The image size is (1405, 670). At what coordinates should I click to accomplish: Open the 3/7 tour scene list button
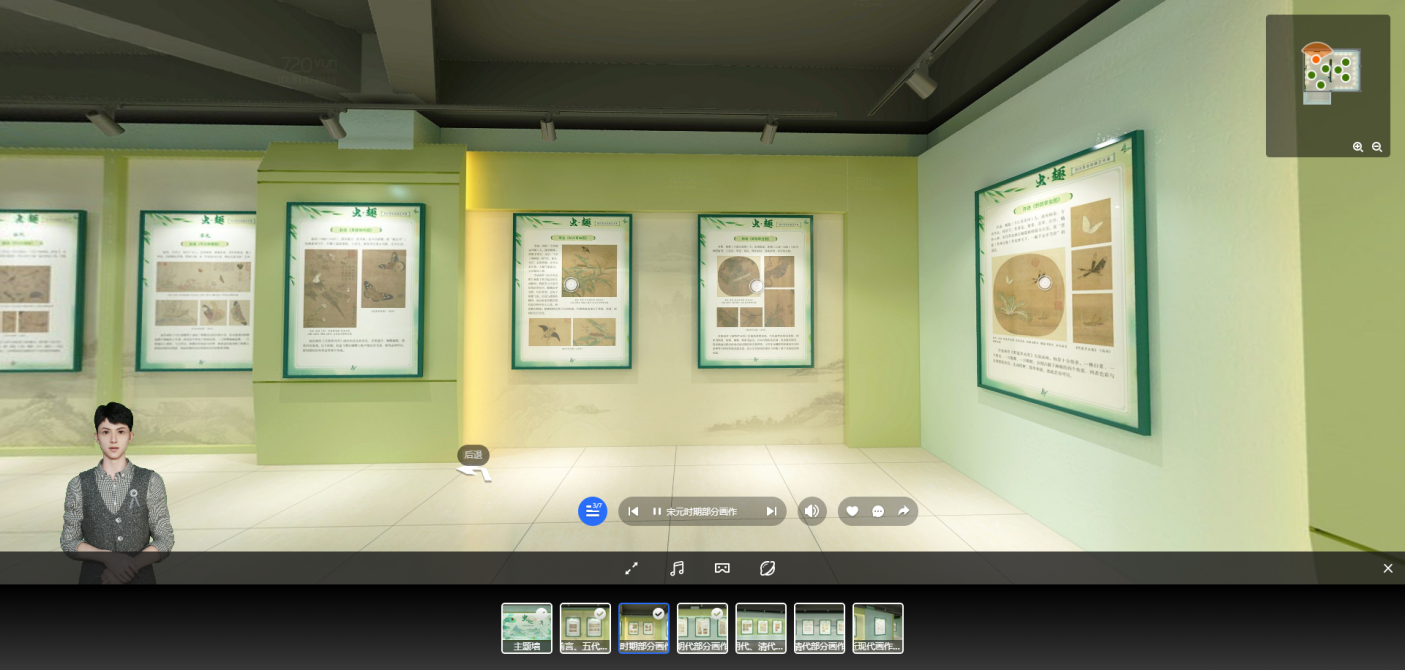[x=593, y=511]
